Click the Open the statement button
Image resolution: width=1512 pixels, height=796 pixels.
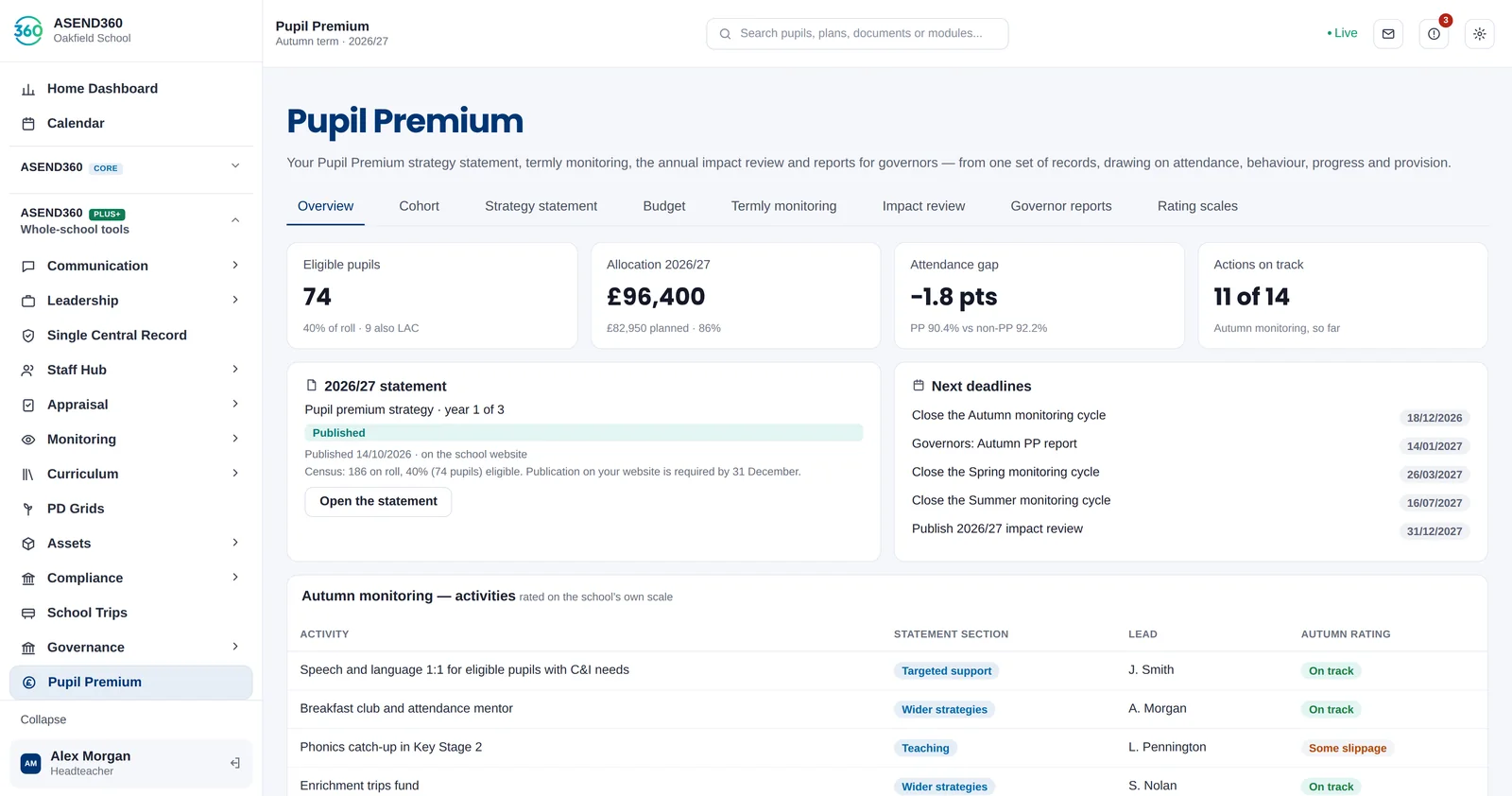[x=378, y=501]
